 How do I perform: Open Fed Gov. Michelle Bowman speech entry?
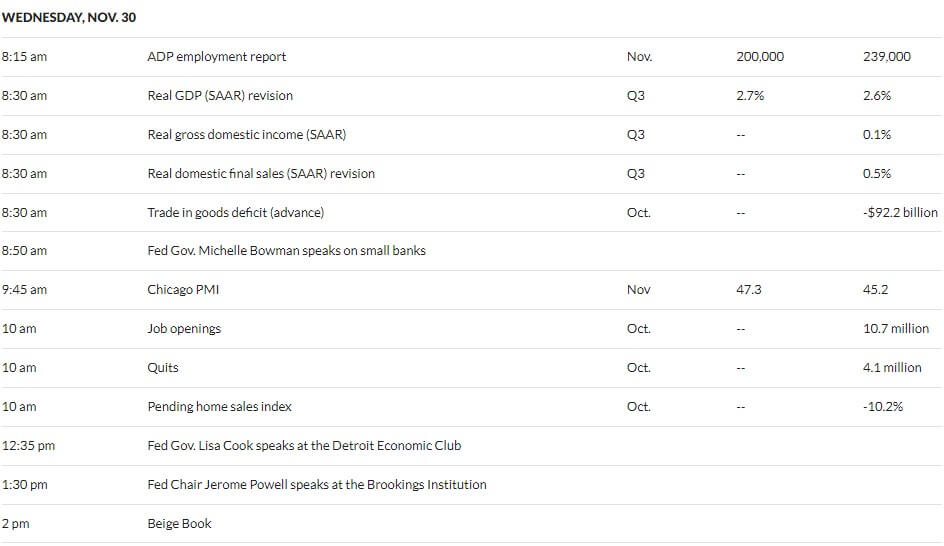tap(287, 250)
